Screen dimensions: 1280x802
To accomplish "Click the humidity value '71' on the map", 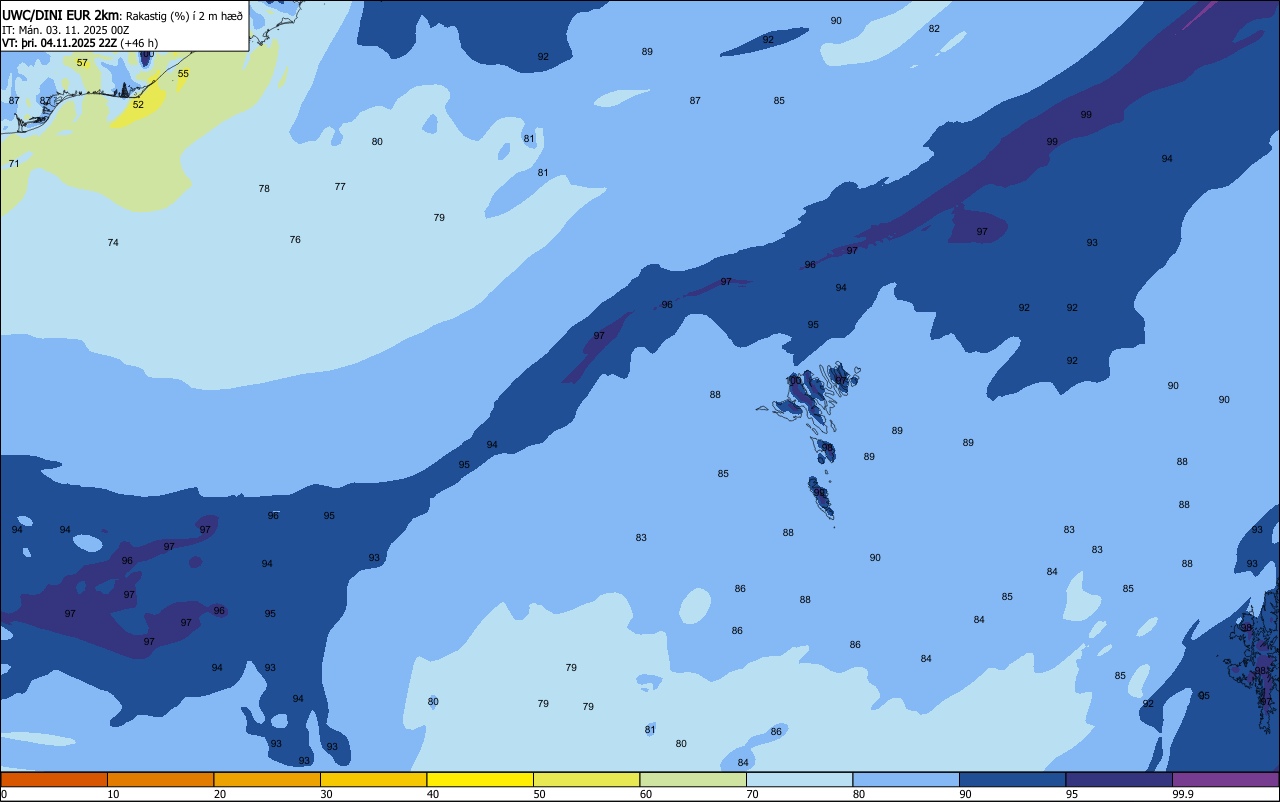I will pos(14,164).
